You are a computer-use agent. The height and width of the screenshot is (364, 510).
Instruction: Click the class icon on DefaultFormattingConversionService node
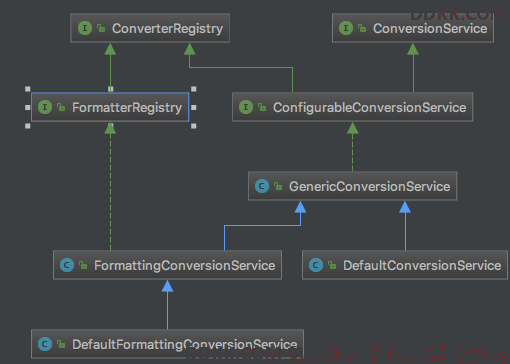point(45,344)
